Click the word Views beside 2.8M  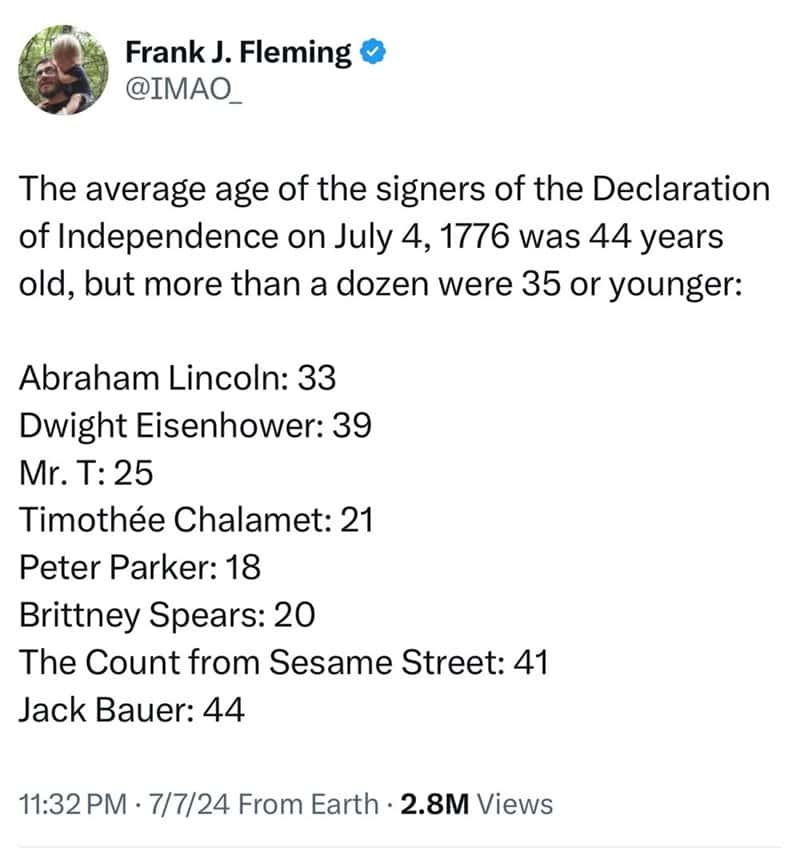click(515, 804)
